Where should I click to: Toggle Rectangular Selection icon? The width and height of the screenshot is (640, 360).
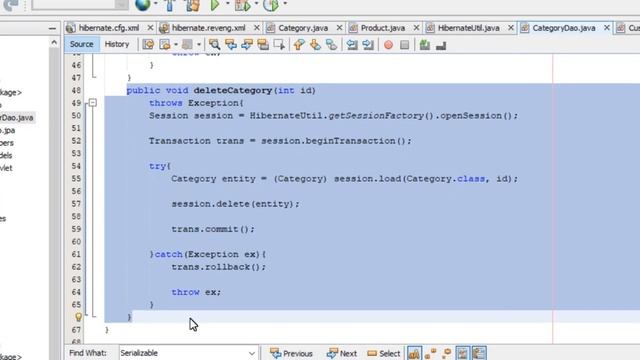tap(279, 44)
